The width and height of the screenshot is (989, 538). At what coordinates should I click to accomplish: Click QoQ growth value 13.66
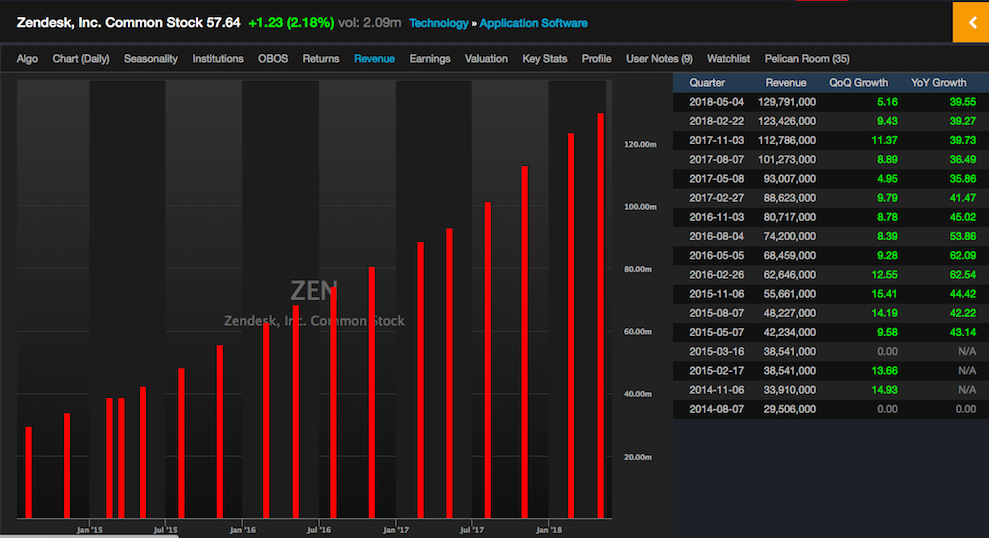click(884, 371)
